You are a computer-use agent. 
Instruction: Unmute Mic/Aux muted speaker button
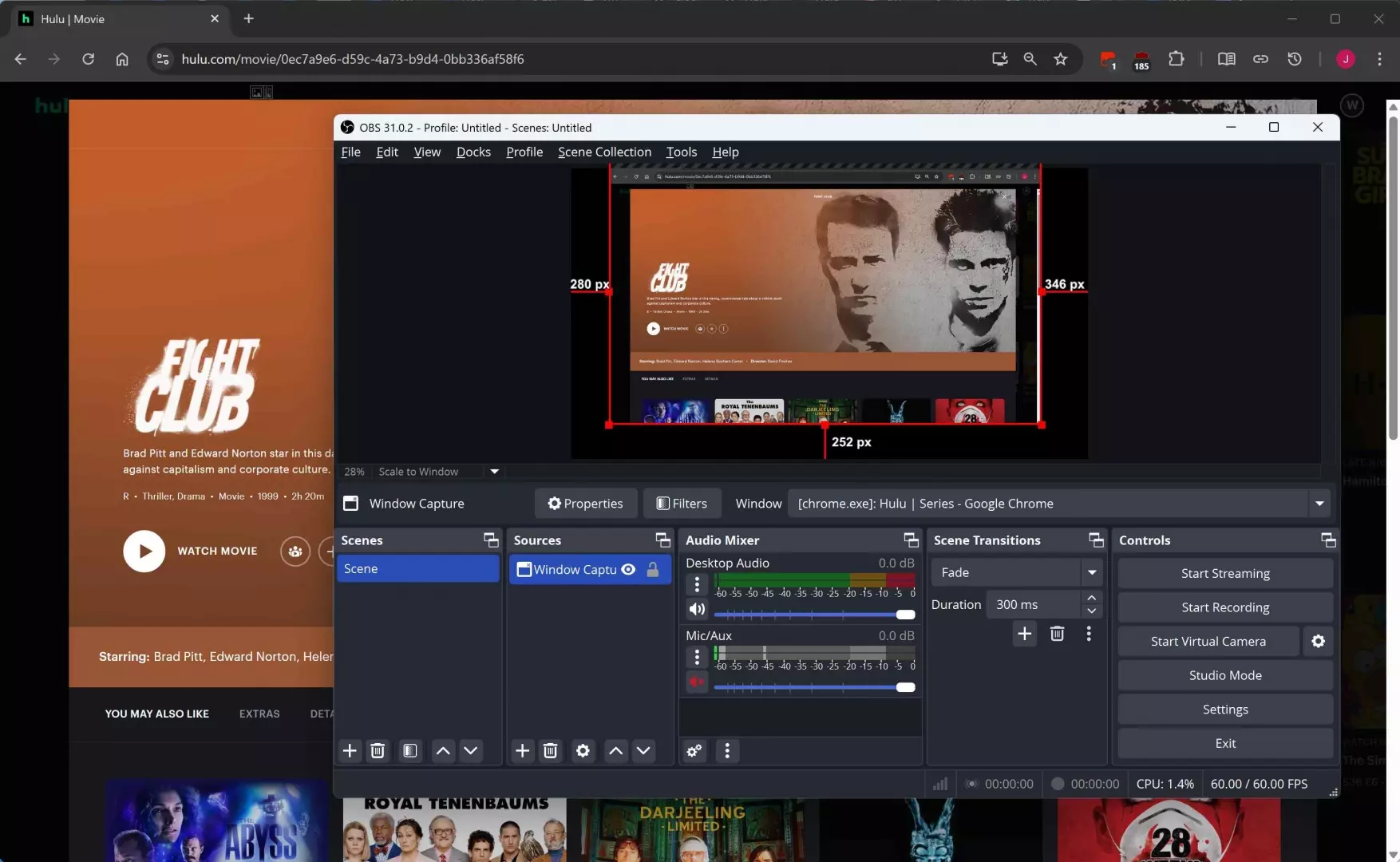[x=697, y=682]
